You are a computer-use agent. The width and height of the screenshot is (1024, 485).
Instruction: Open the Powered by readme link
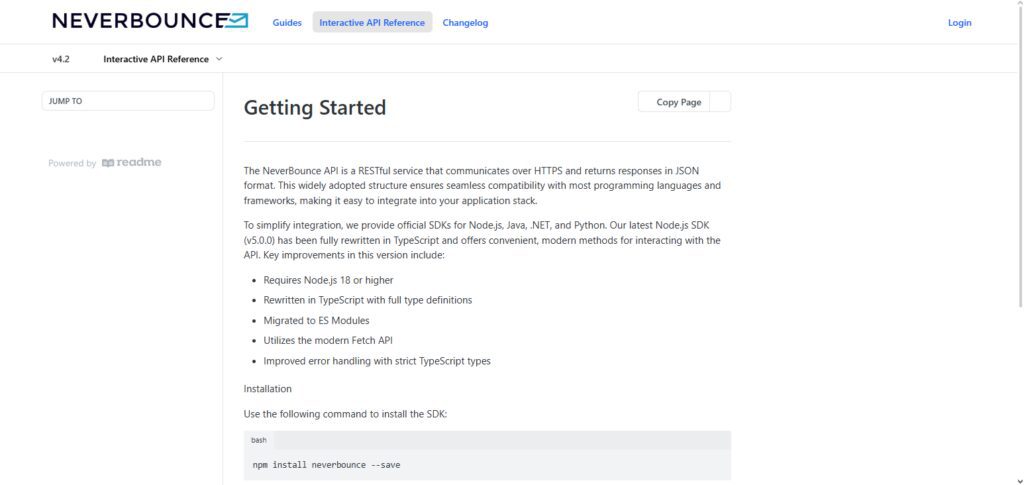tap(104, 163)
